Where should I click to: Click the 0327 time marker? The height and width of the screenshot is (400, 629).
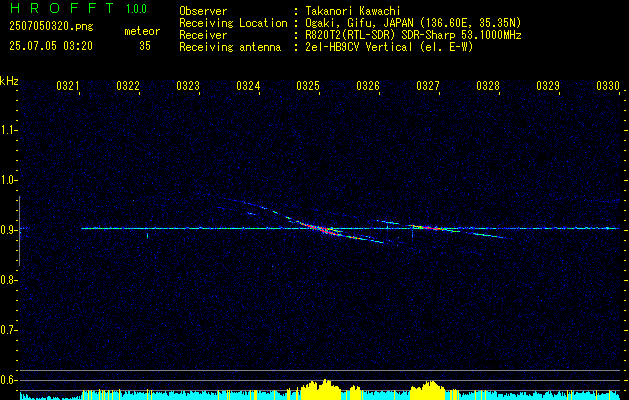tap(428, 86)
